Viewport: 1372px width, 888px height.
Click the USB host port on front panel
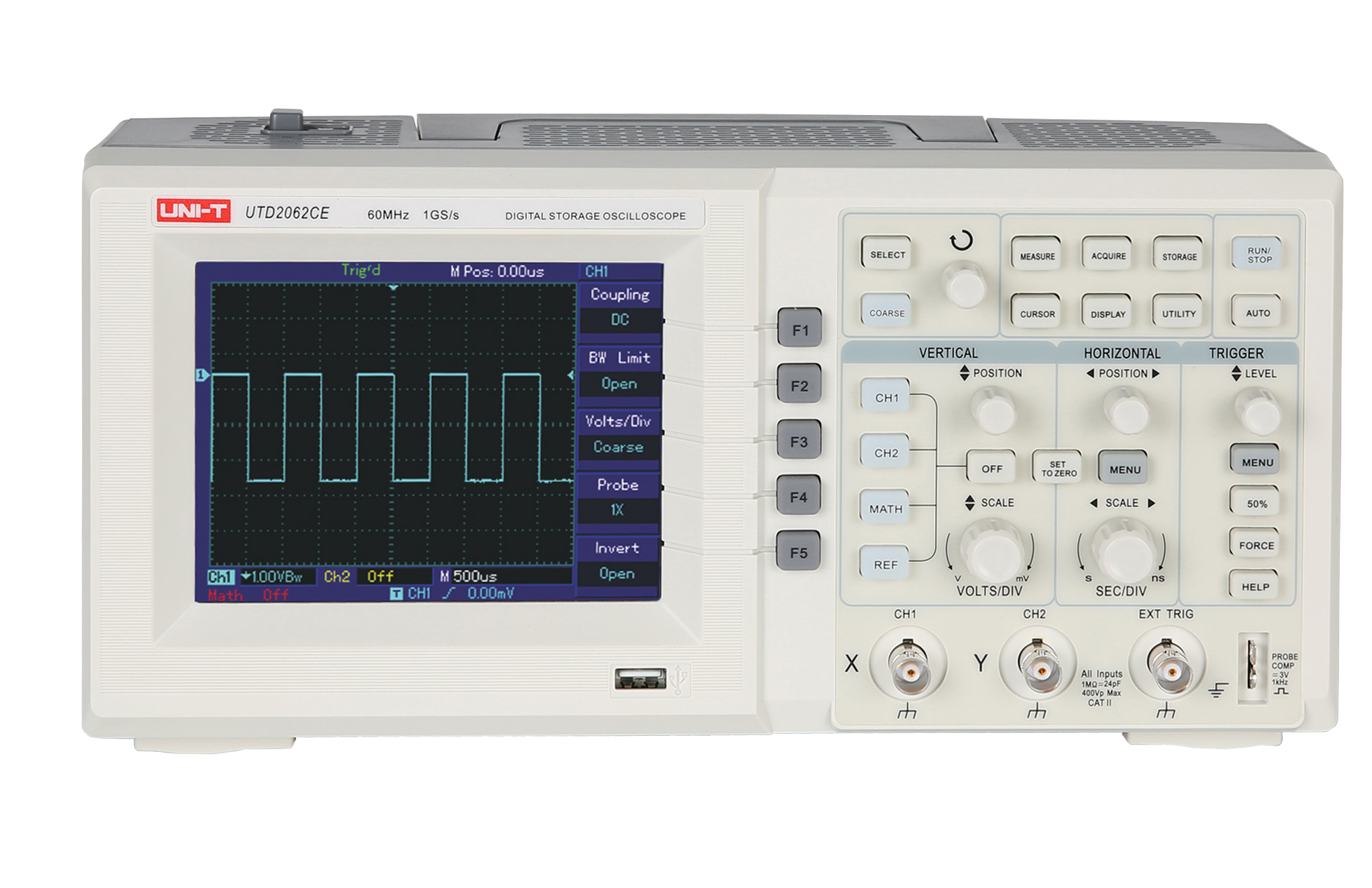click(640, 678)
